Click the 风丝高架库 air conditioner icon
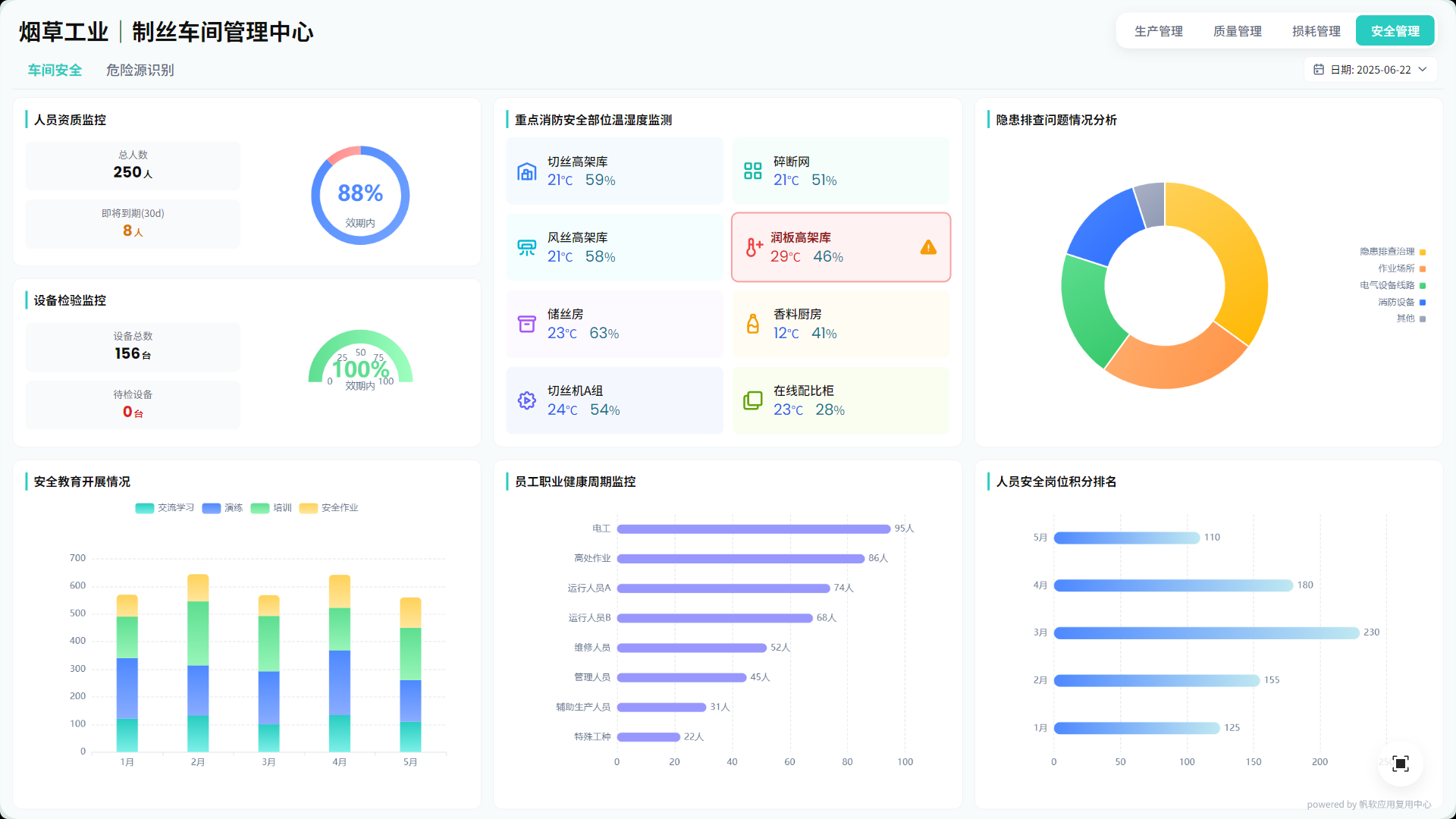1456x819 pixels. [526, 247]
